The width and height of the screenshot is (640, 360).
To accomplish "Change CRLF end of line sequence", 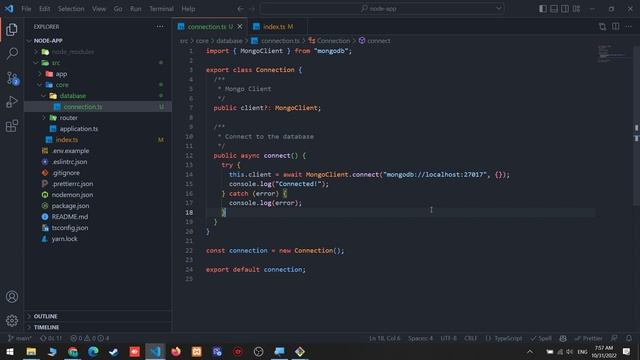I will (x=470, y=338).
